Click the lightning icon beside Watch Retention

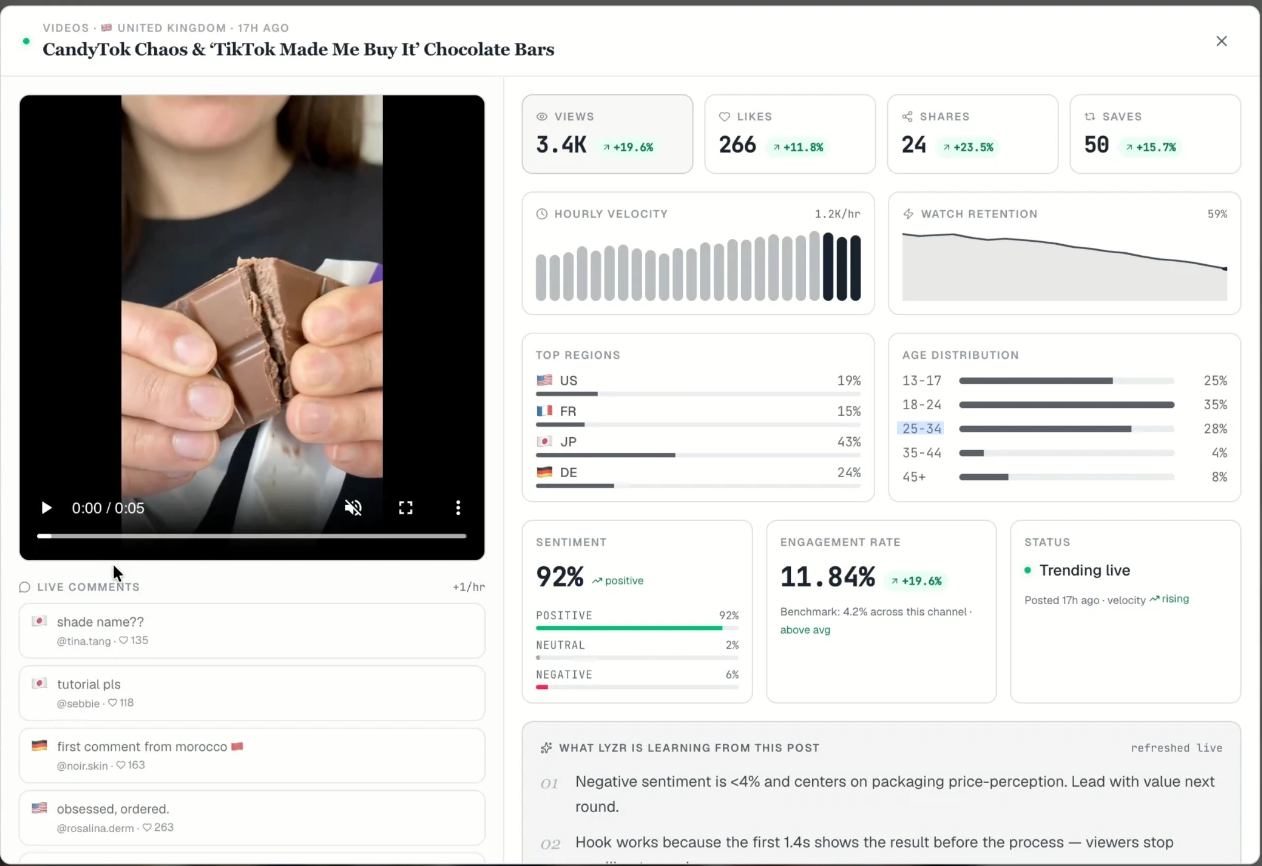tap(908, 214)
